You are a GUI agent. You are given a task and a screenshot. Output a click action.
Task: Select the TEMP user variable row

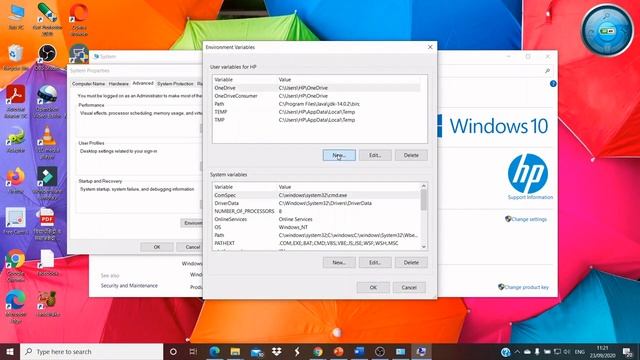click(x=316, y=112)
